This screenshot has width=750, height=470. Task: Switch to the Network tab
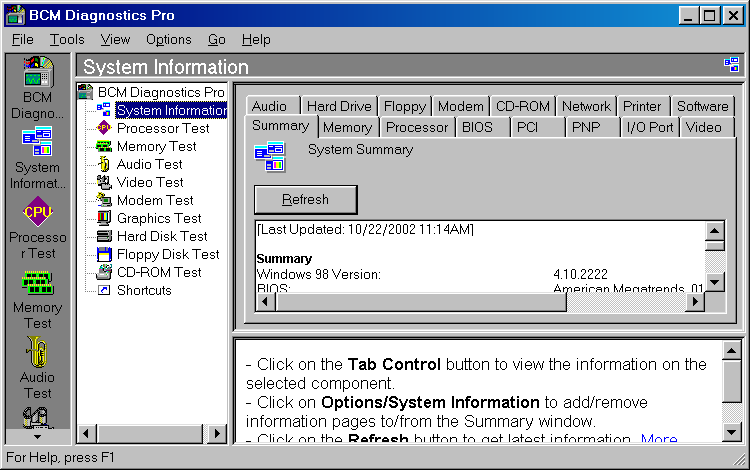pos(586,106)
